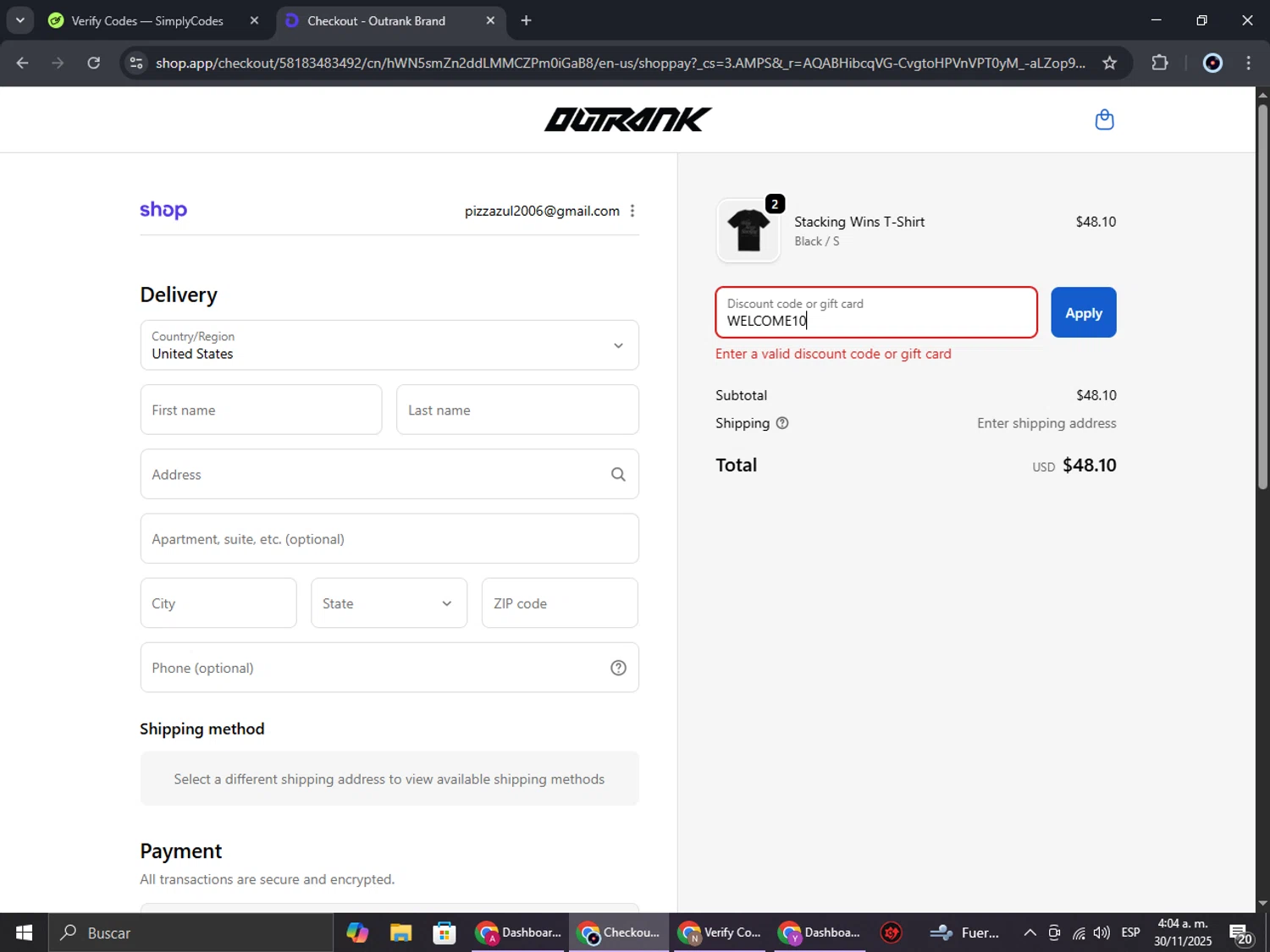Viewport: 1270px width, 952px height.
Task: Focus the discount code field
Action: point(876,312)
